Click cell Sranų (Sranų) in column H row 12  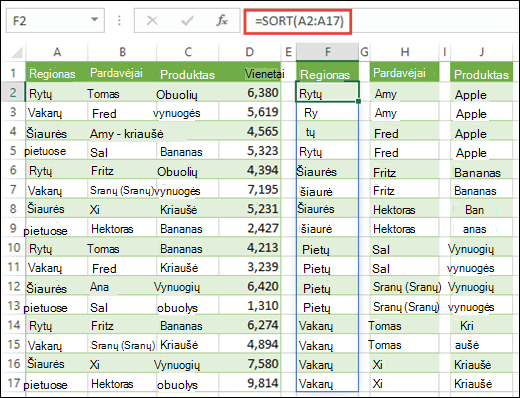405,286
